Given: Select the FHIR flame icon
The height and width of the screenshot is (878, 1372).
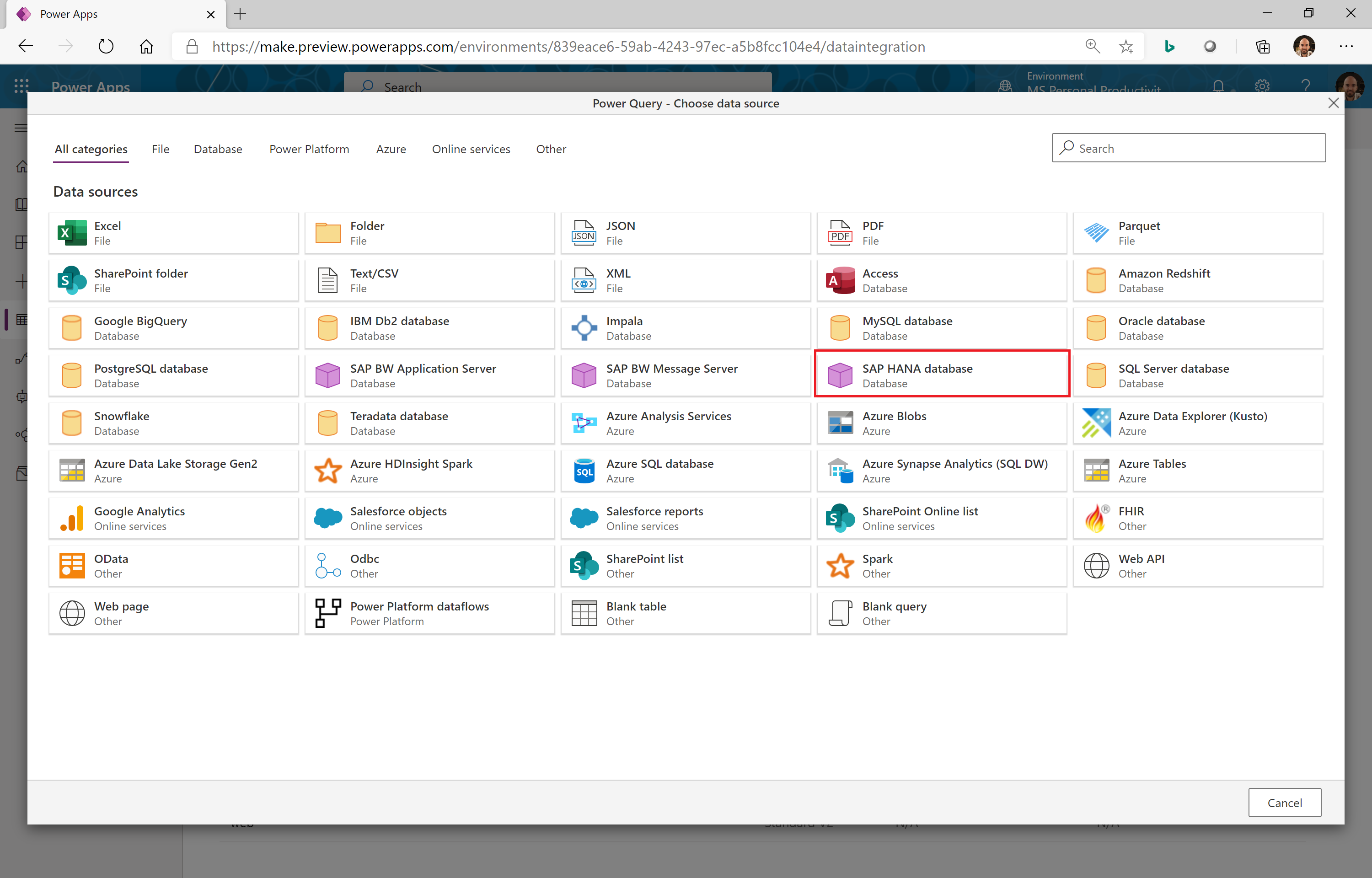Looking at the screenshot, I should click(x=1096, y=518).
